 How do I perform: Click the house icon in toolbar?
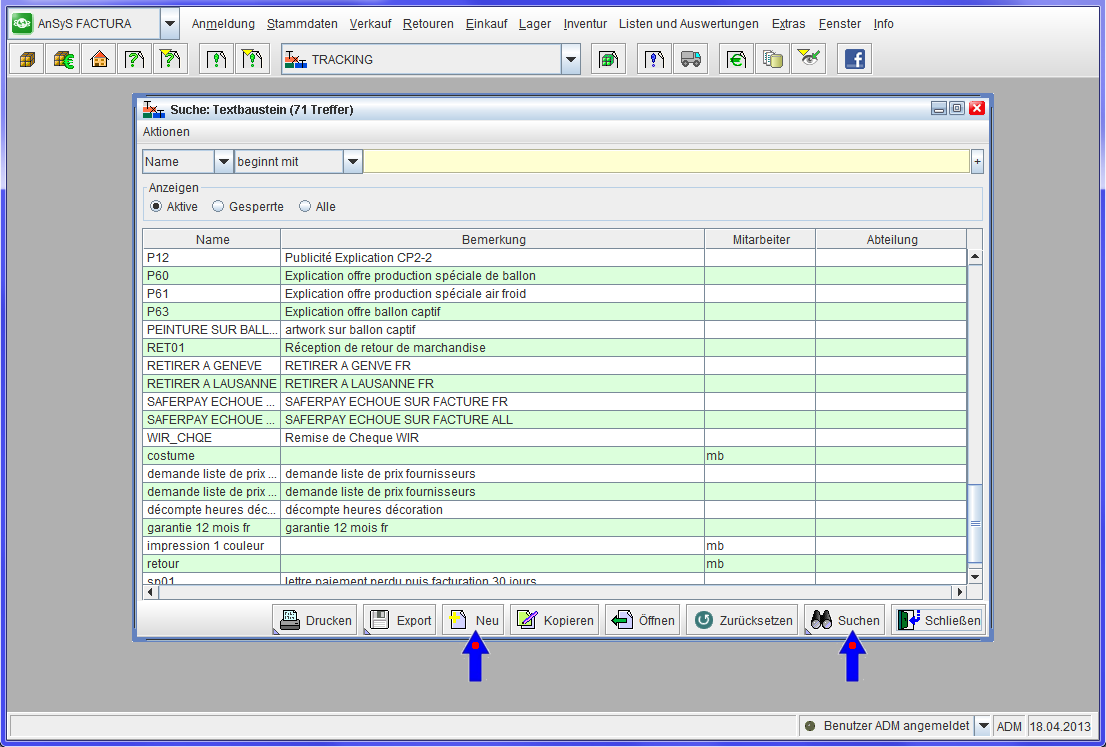point(98,60)
